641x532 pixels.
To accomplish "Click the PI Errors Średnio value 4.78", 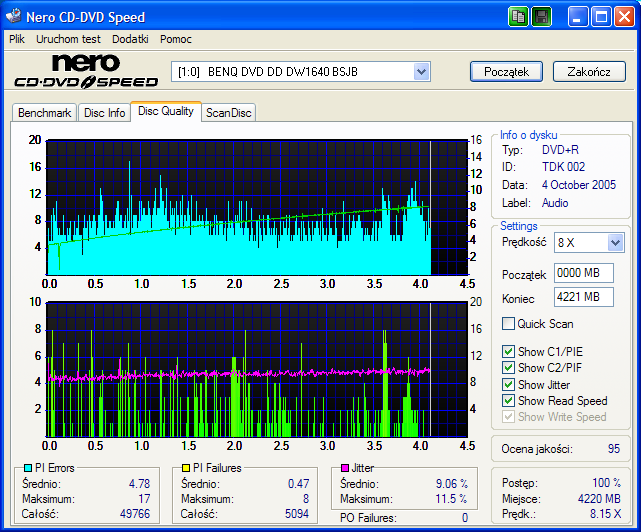I will pyautogui.click(x=139, y=484).
